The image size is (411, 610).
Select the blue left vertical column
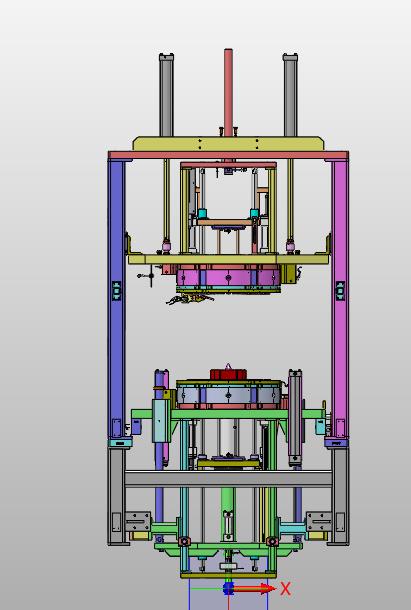click(x=116, y=299)
